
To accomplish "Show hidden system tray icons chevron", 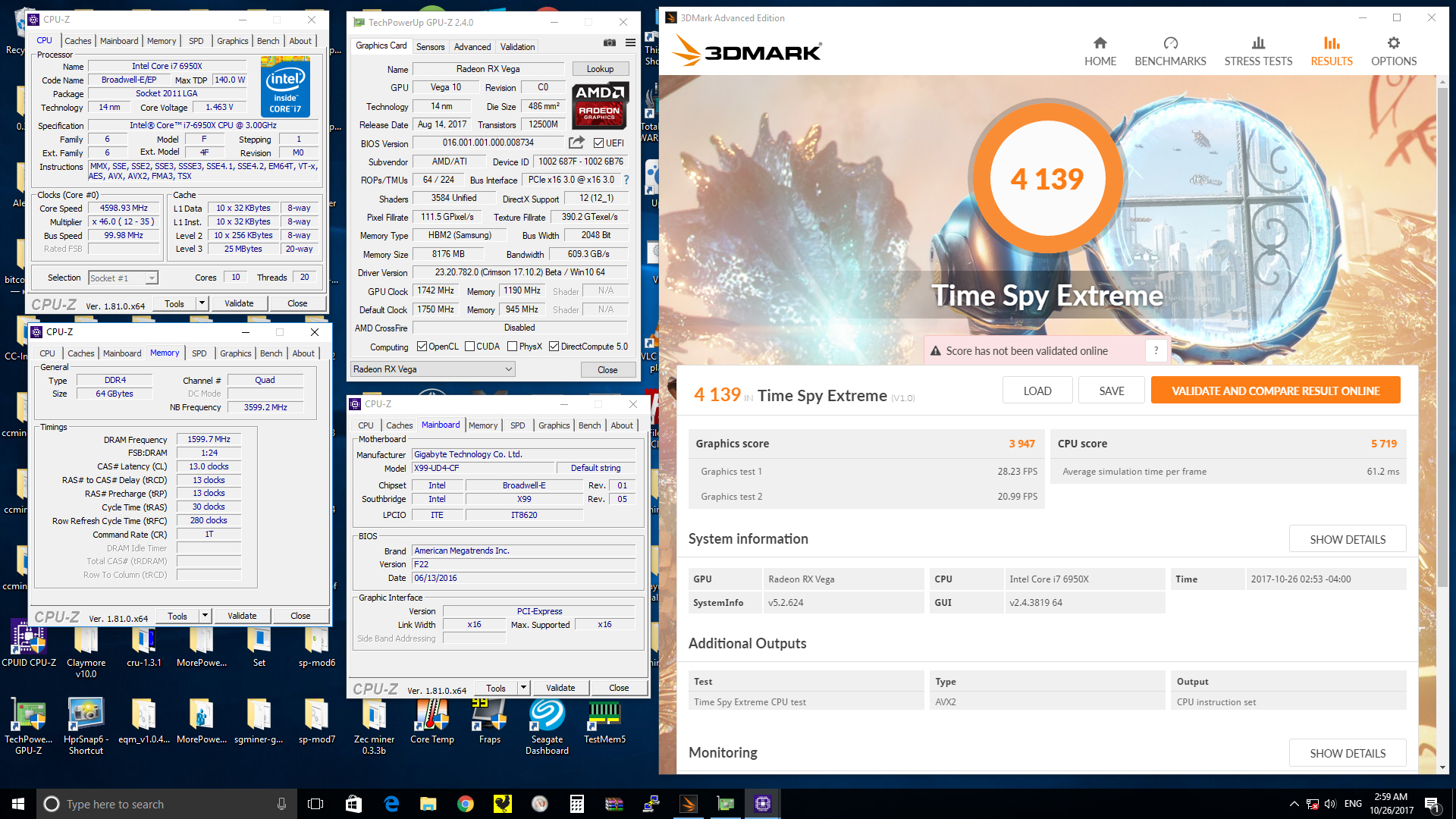I will coord(1294,804).
